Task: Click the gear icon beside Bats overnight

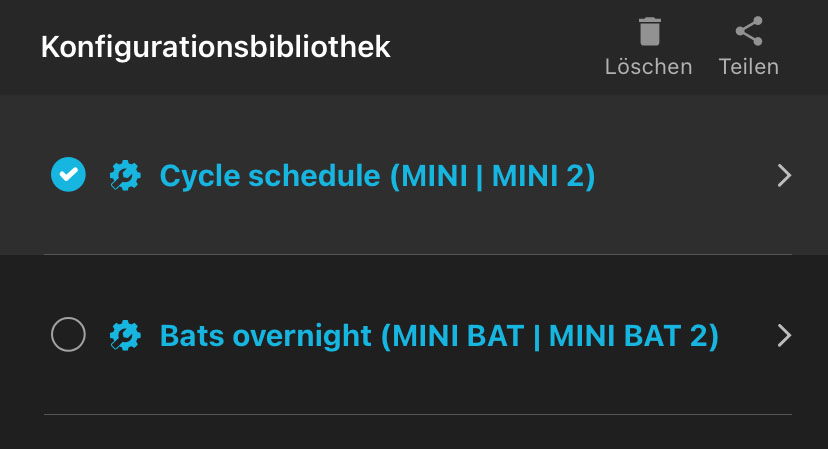Action: tap(125, 335)
